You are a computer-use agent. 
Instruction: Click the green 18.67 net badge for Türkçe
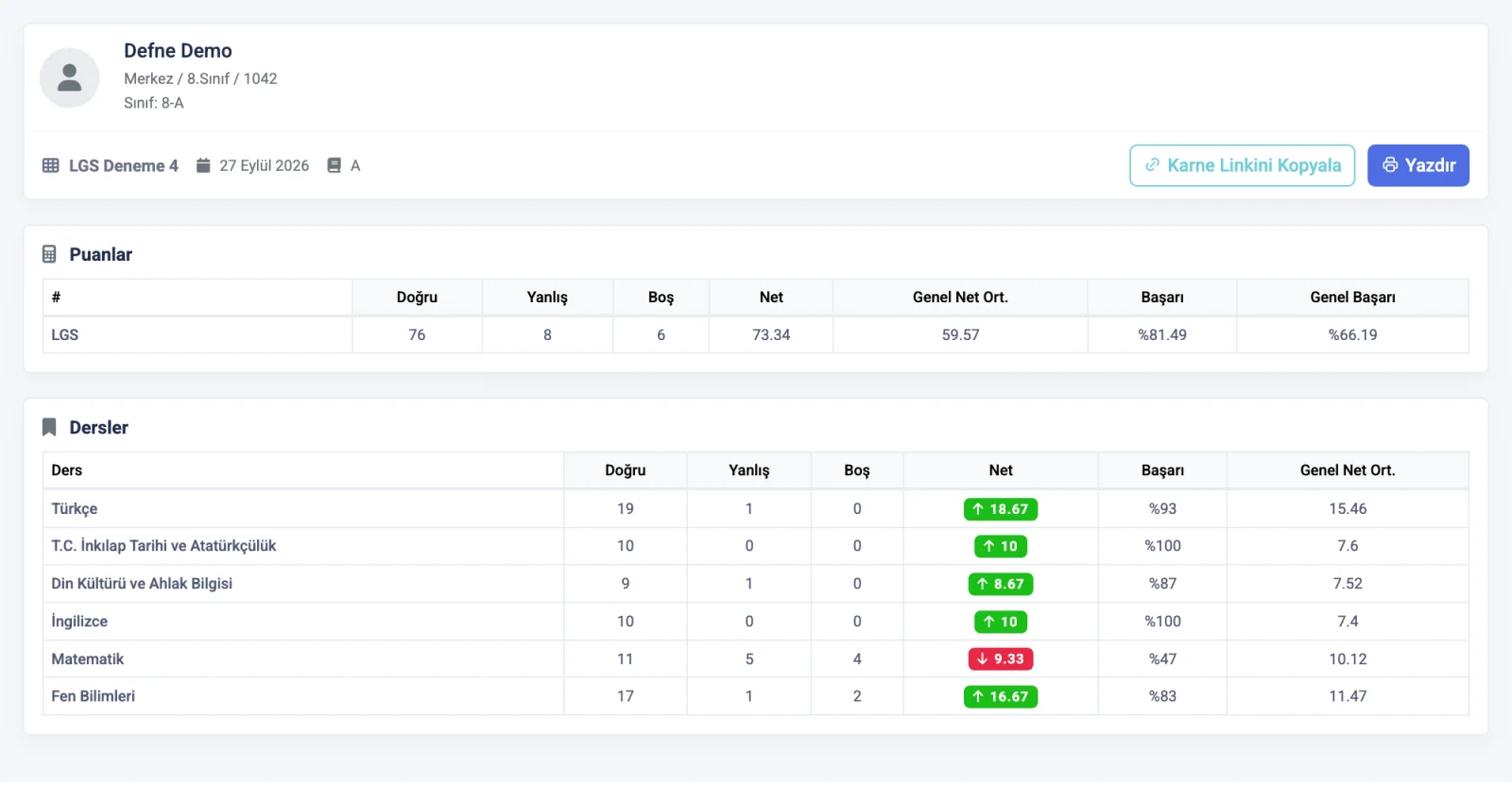tap(1001, 509)
